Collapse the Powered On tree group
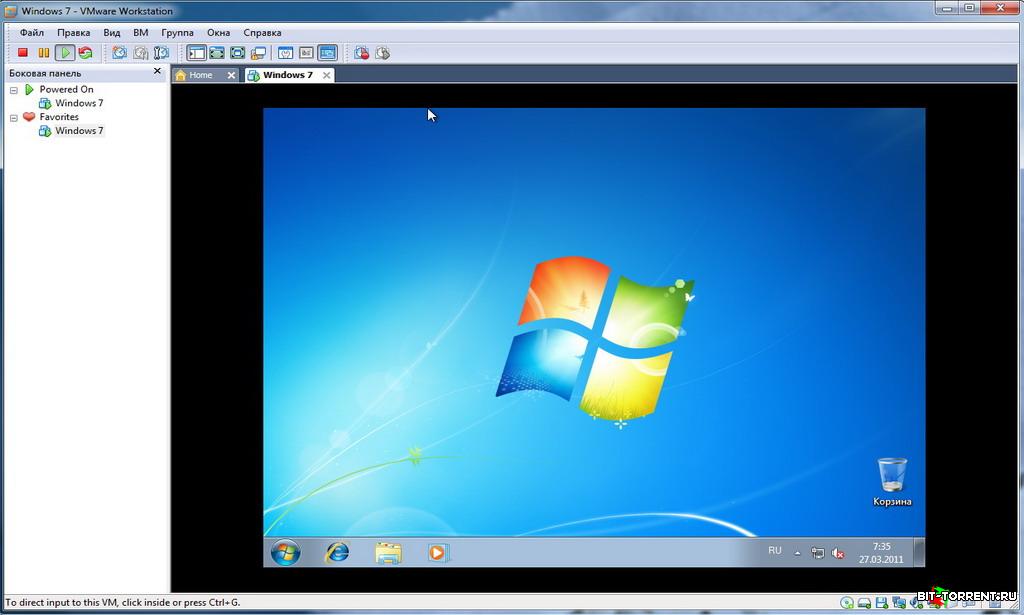Screen dimensions: 1024x615 pyautogui.click(x=14, y=90)
